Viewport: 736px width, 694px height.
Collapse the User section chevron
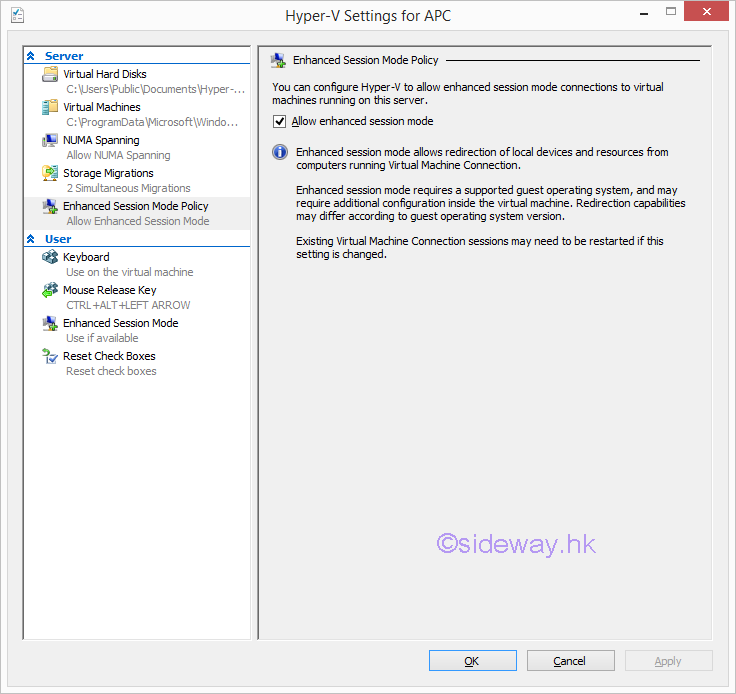coord(31,240)
